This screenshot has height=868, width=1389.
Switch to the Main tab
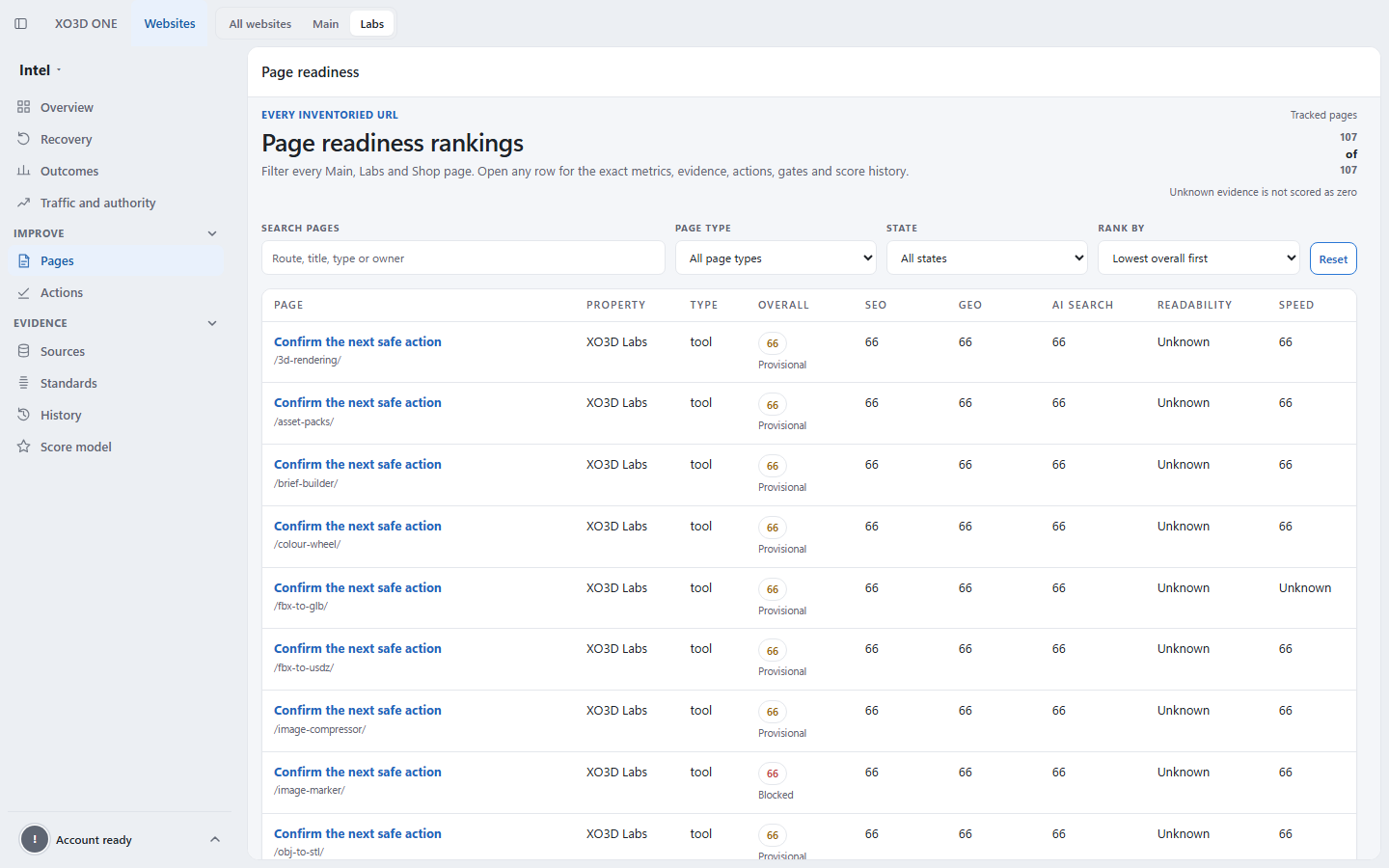(326, 24)
